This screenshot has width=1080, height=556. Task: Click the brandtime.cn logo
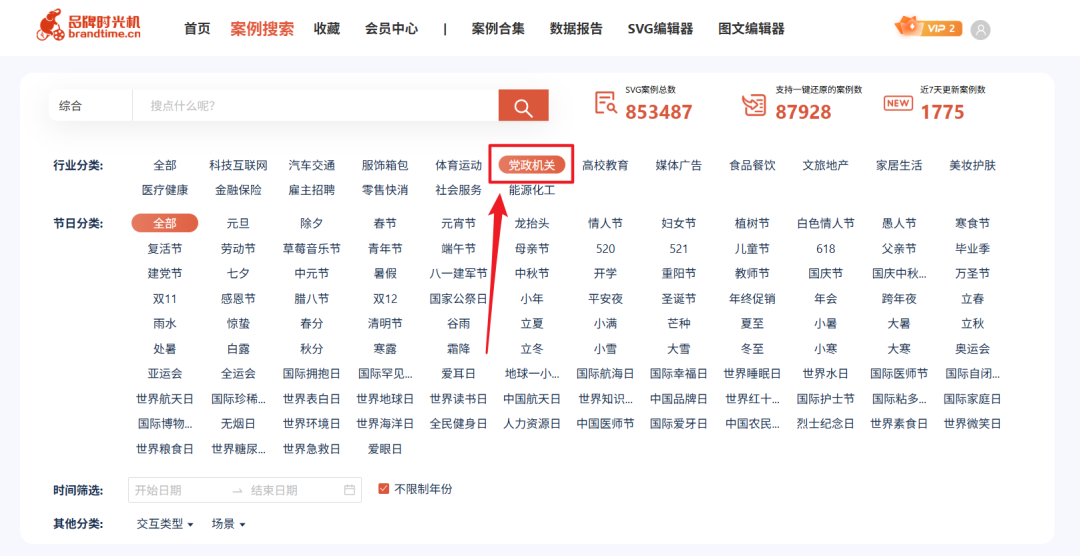pos(88,25)
